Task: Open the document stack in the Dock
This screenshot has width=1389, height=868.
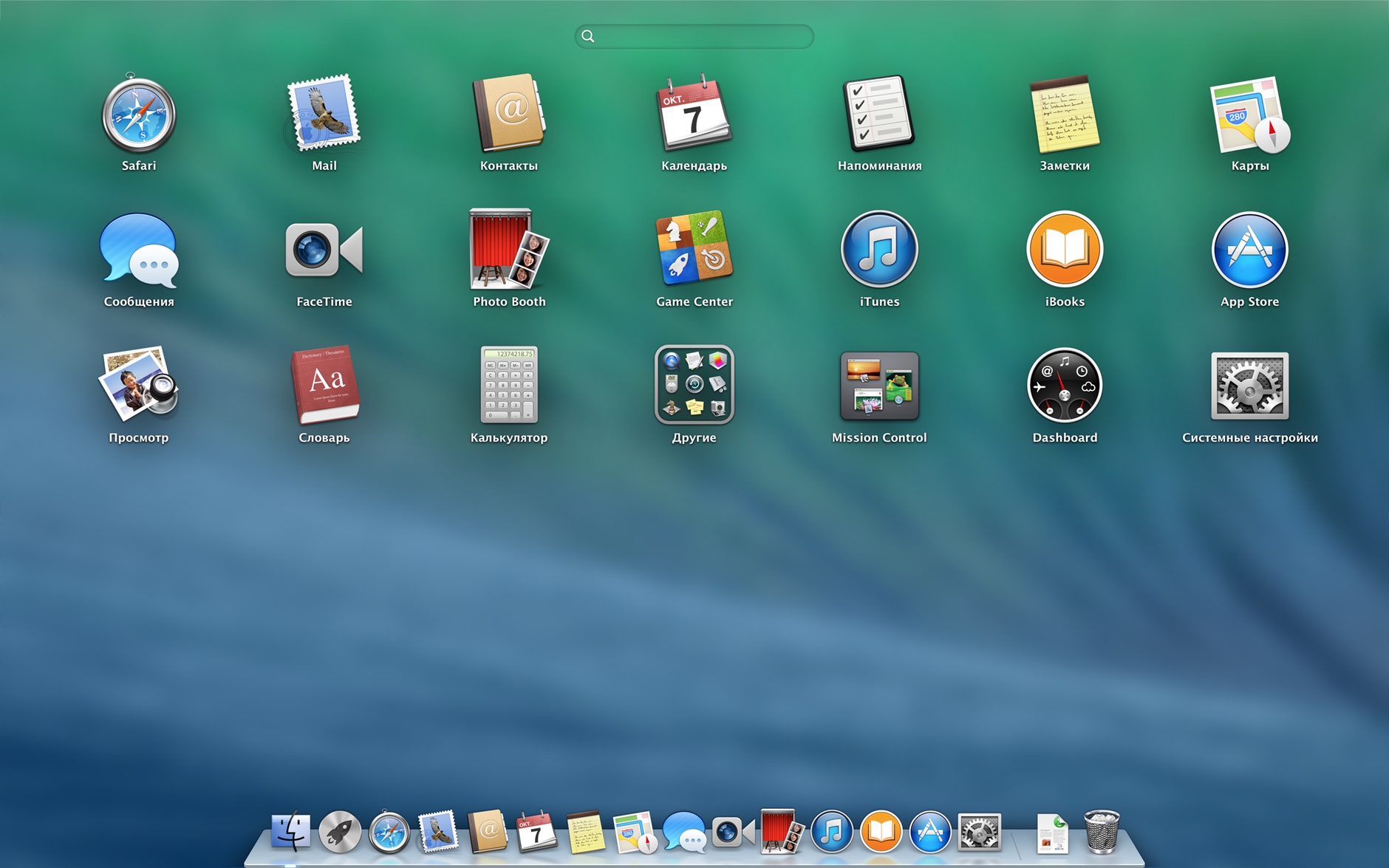Action: [x=1053, y=833]
